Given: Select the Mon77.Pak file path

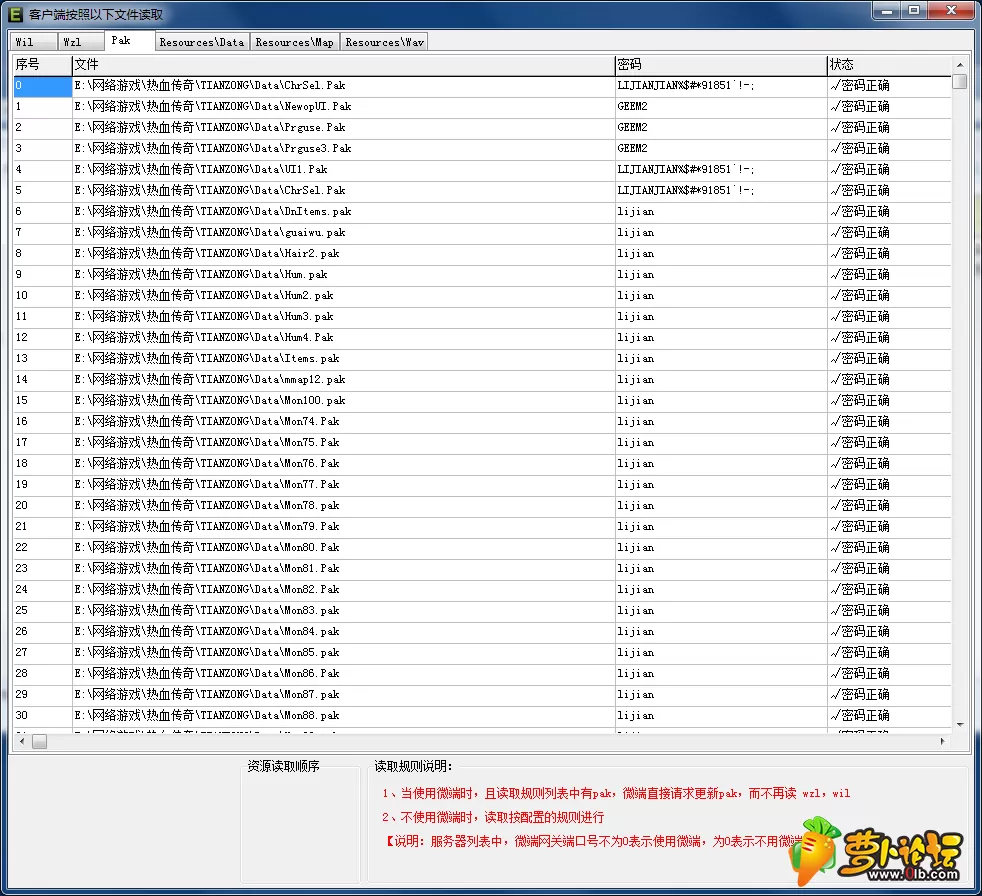Looking at the screenshot, I should [207, 484].
